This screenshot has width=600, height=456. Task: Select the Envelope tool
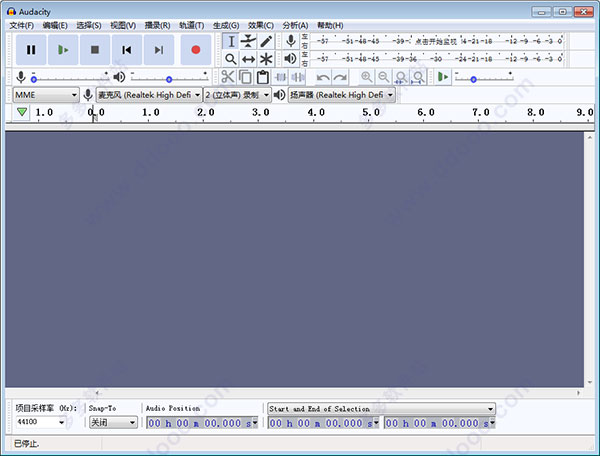click(248, 41)
